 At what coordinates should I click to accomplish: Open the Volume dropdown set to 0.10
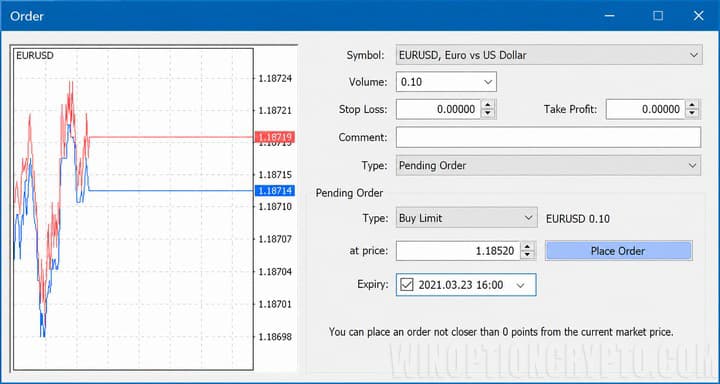(446, 82)
